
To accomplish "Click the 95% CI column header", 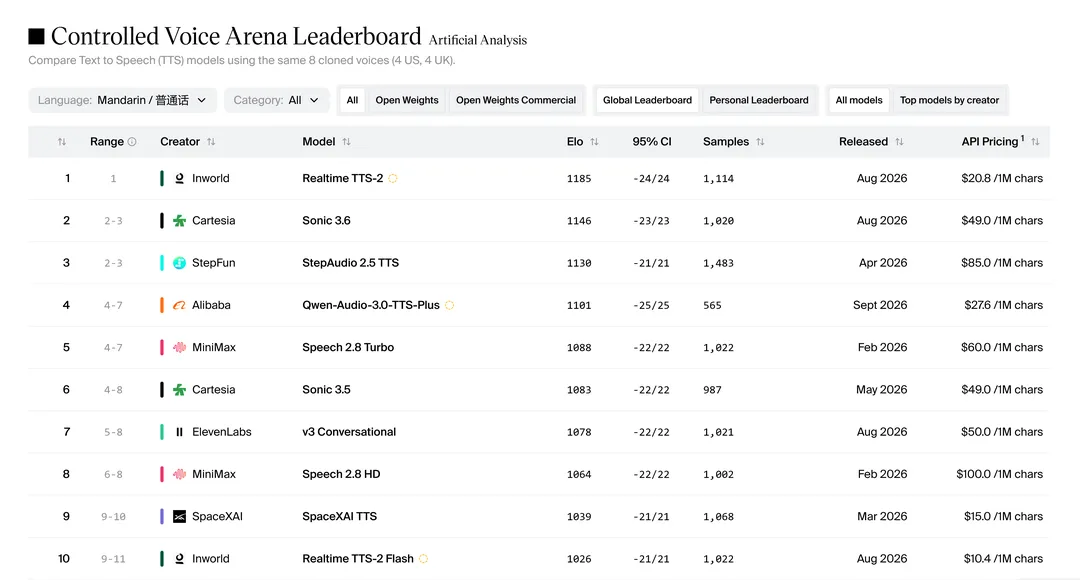I will click(x=652, y=142).
